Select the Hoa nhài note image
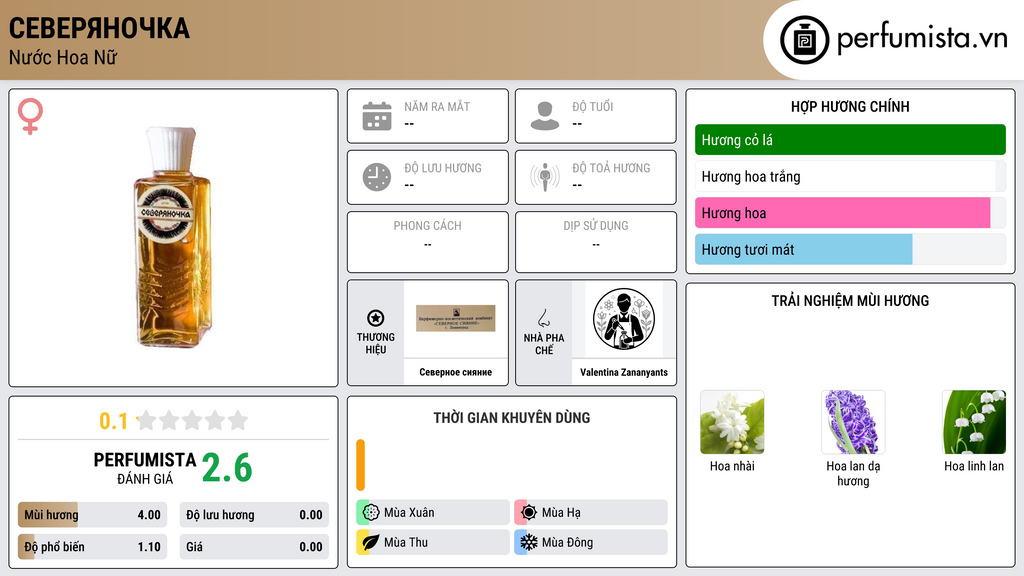This screenshot has height=576, width=1024. click(732, 422)
